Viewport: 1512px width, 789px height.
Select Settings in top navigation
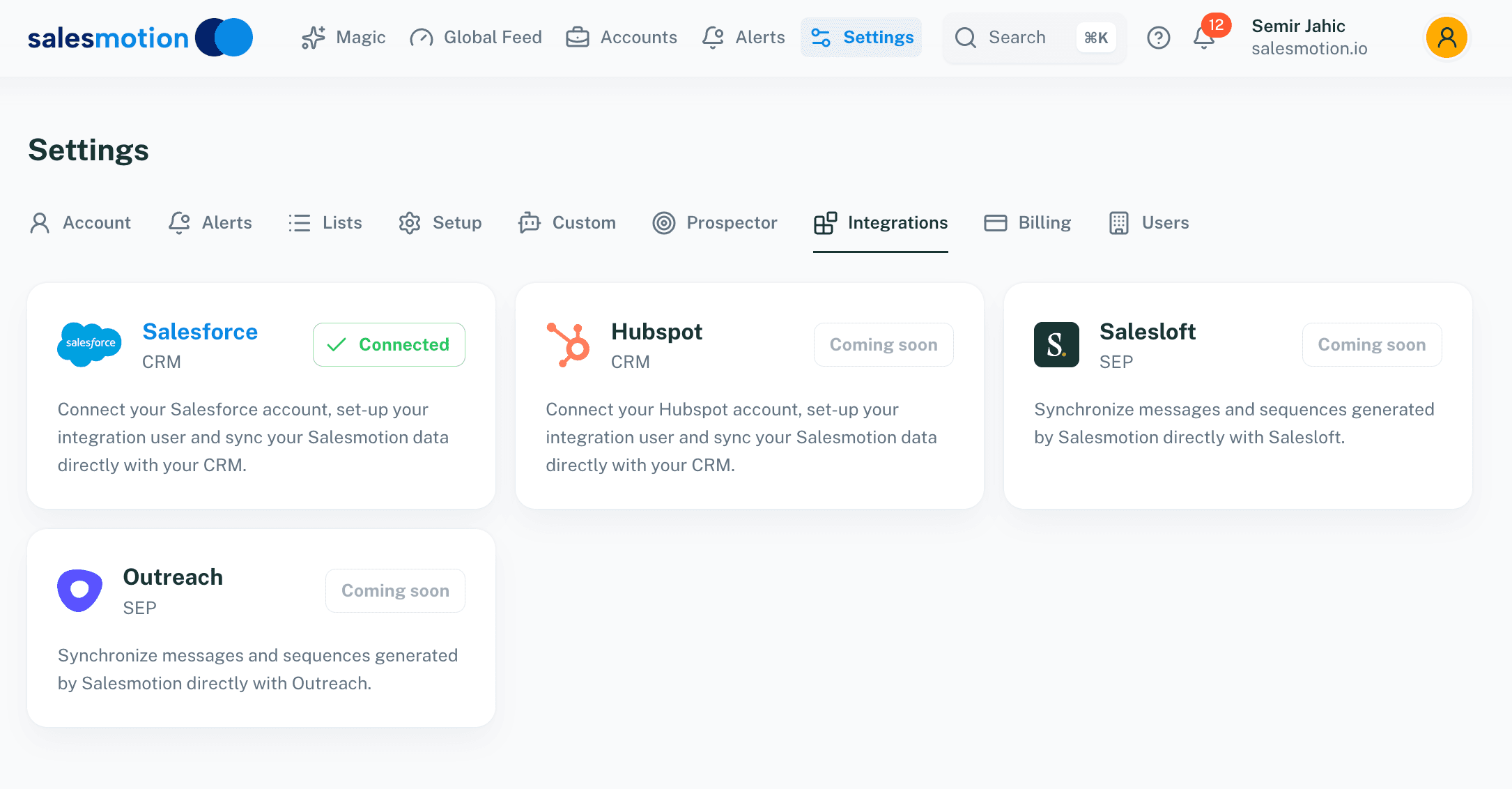pos(861,38)
